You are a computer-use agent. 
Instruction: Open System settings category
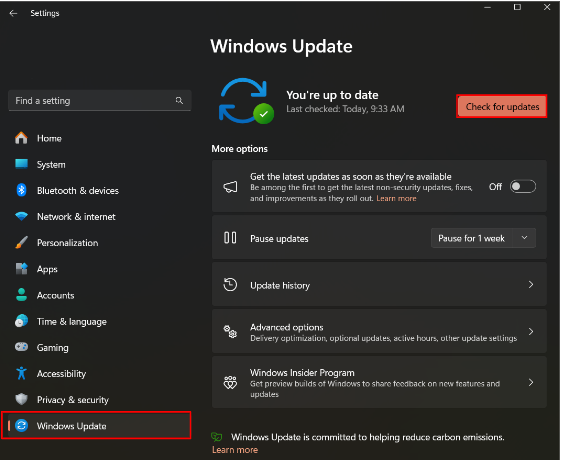[x=51, y=165]
